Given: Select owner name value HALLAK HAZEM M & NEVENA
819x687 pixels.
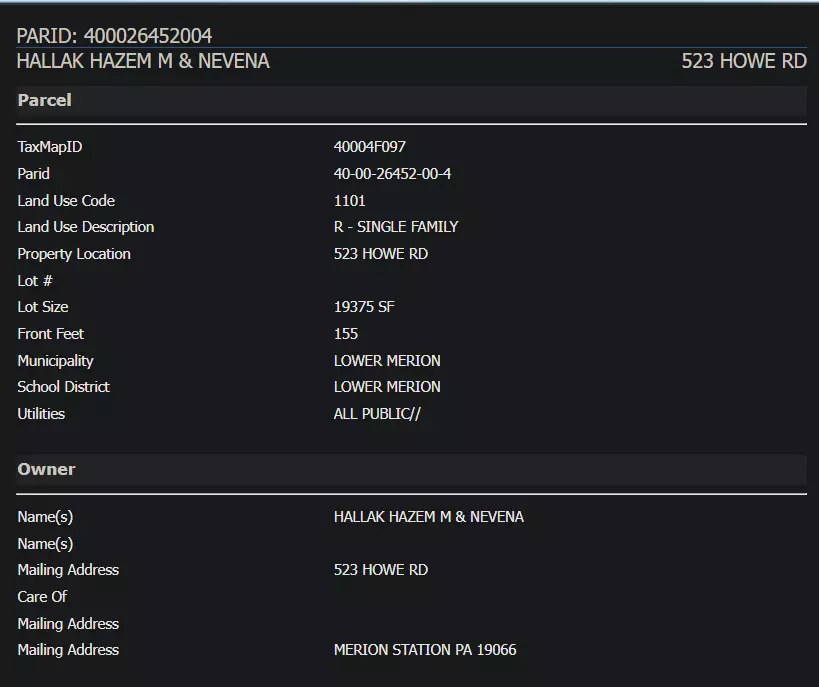Looking at the screenshot, I should pos(429,517).
